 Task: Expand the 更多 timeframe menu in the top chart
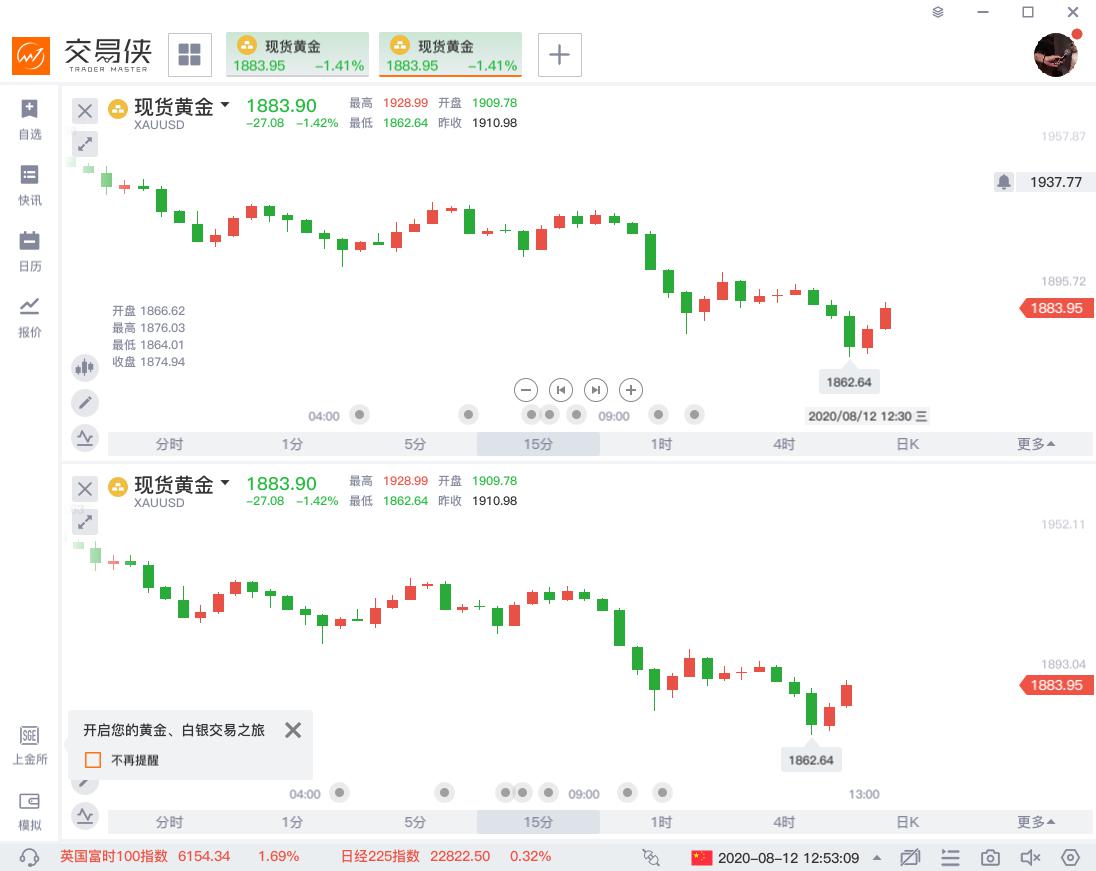[x=1036, y=444]
